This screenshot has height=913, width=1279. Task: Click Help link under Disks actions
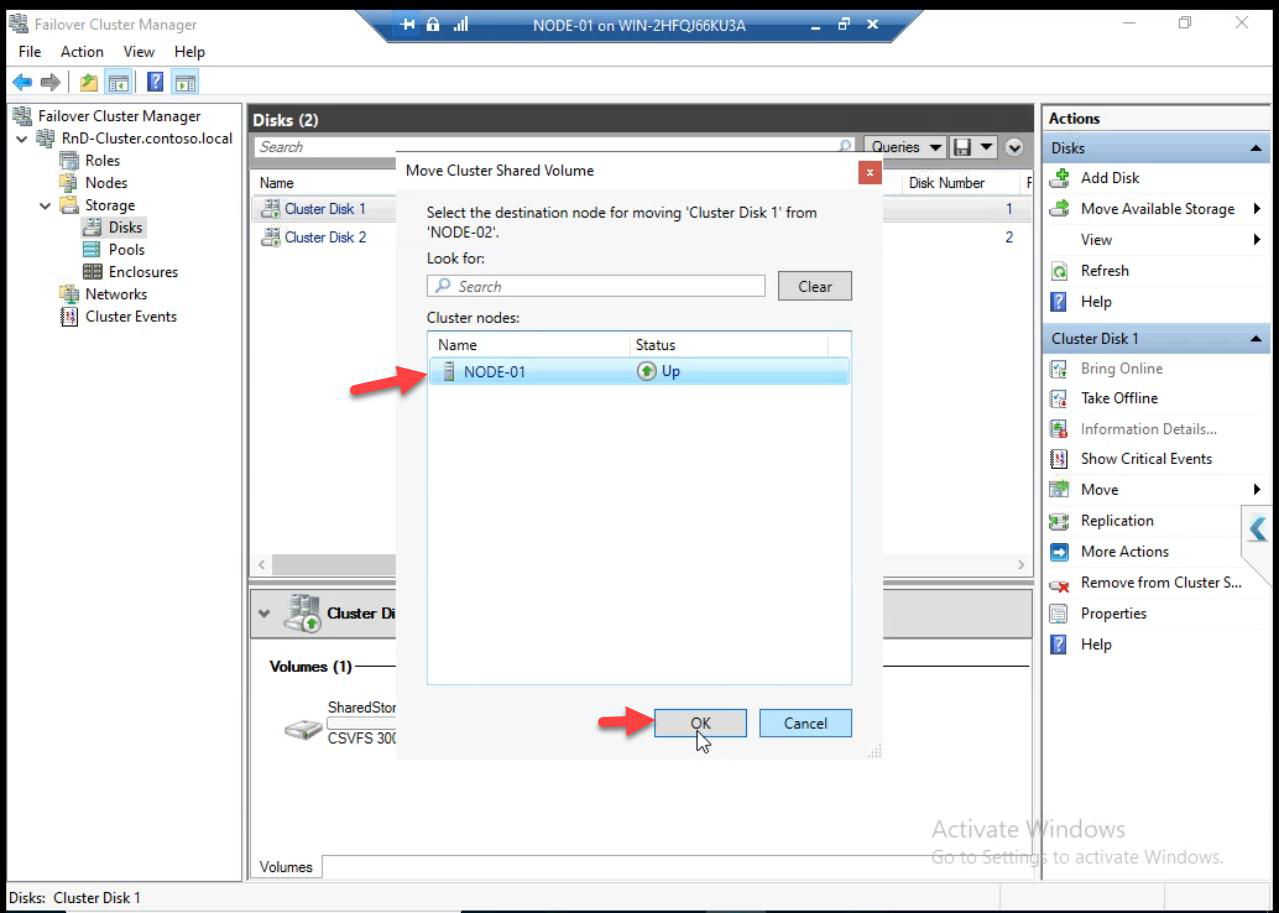[1096, 302]
